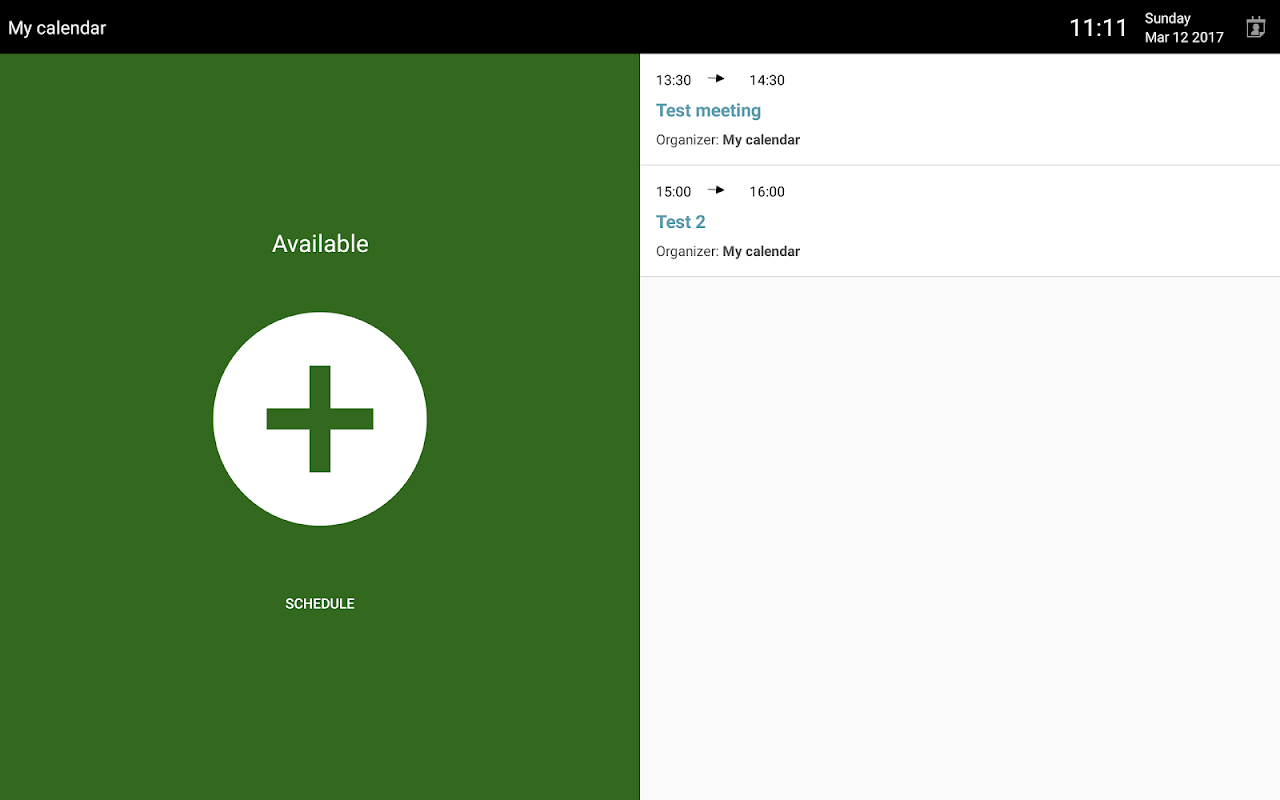Click the My calendar title
Viewport: 1280px width, 800px height.
[57, 28]
